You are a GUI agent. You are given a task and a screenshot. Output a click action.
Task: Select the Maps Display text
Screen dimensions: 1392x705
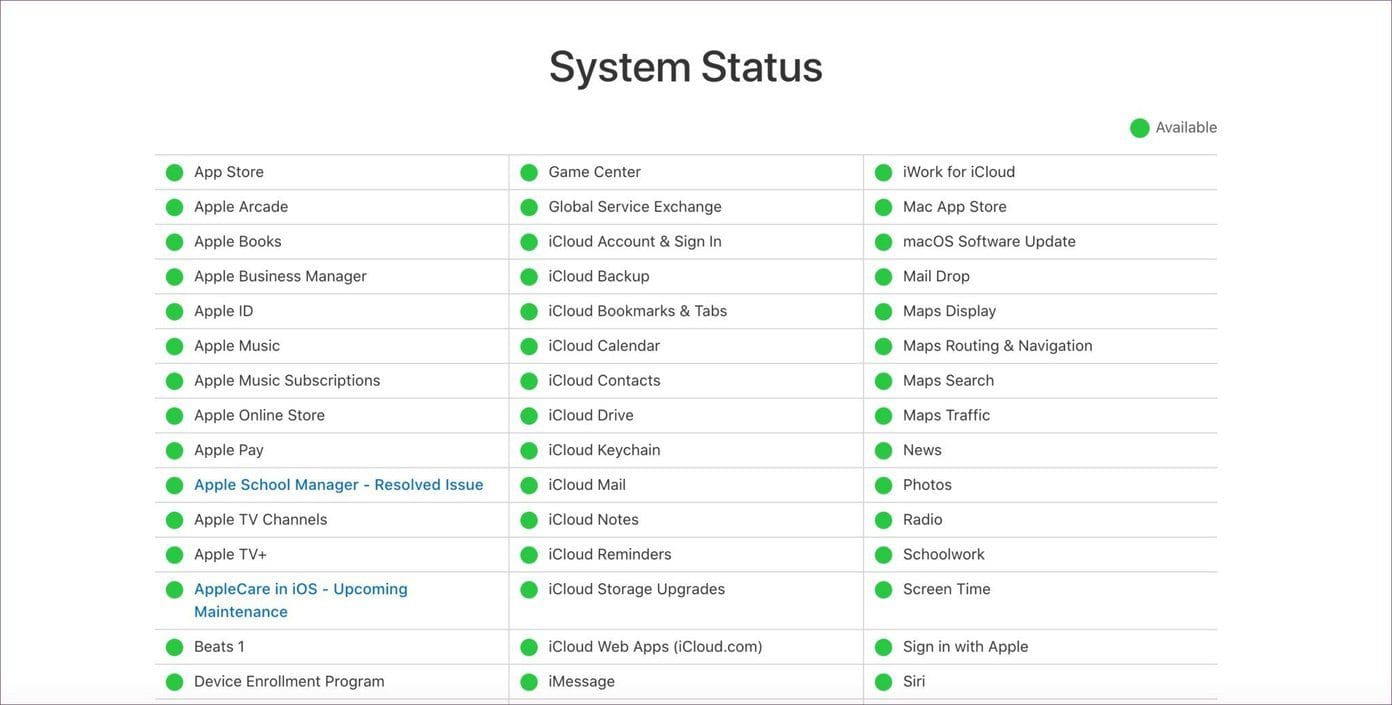click(949, 311)
